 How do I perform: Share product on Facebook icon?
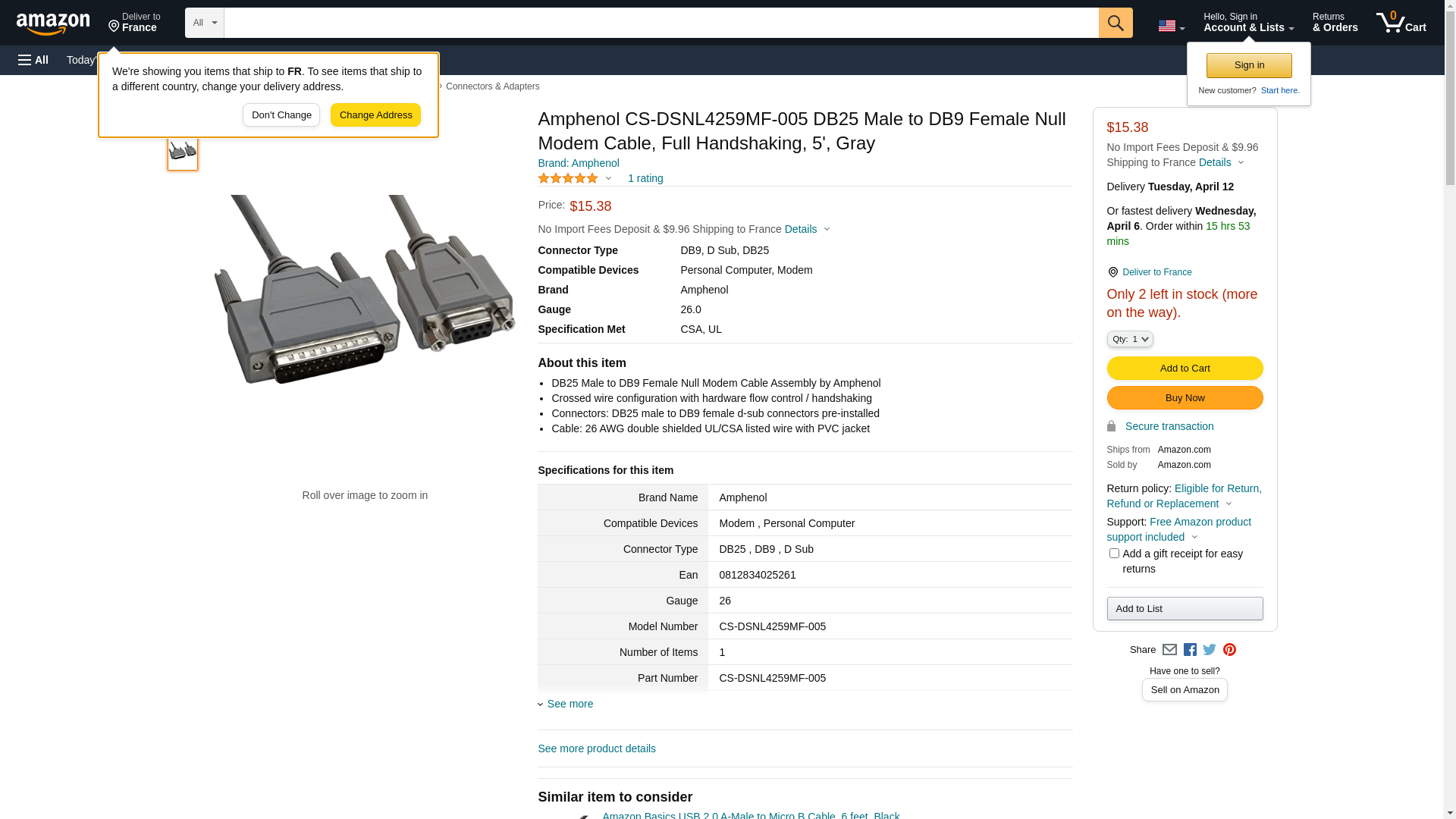coord(1190,650)
